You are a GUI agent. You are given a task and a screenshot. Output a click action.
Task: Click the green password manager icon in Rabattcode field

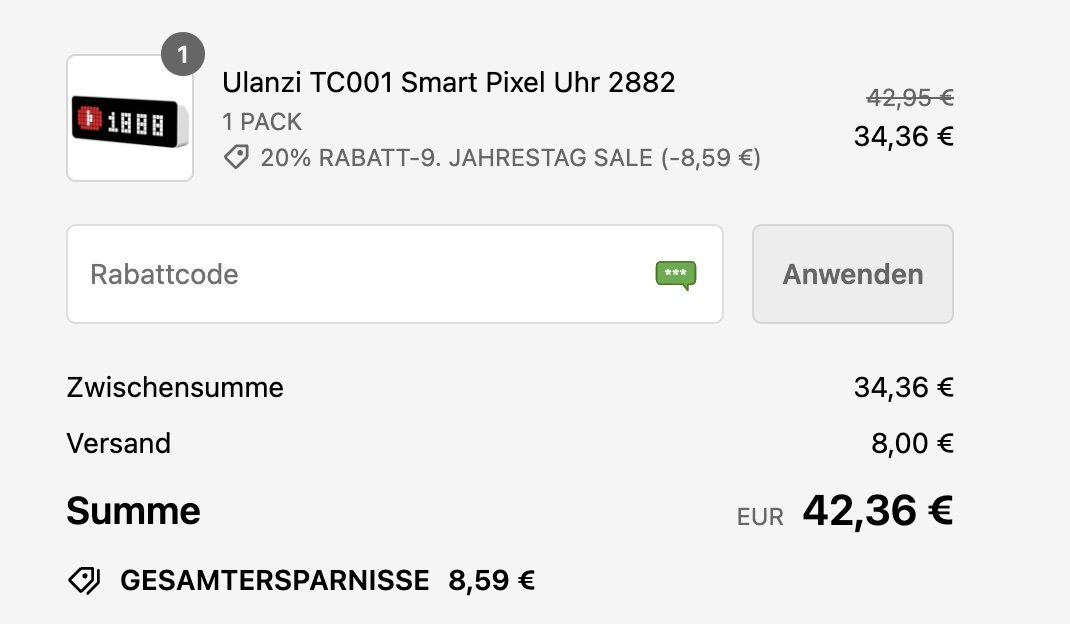point(675,274)
